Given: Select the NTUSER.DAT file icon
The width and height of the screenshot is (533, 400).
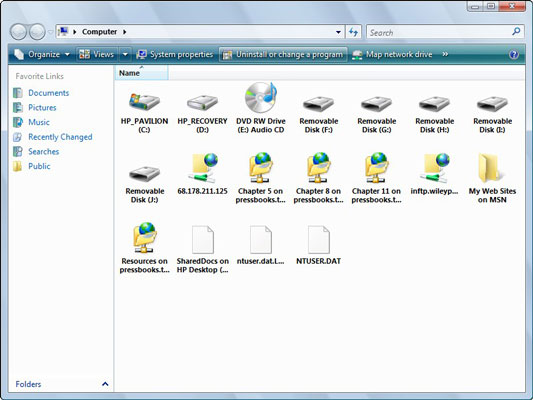Looking at the screenshot, I should pyautogui.click(x=319, y=240).
